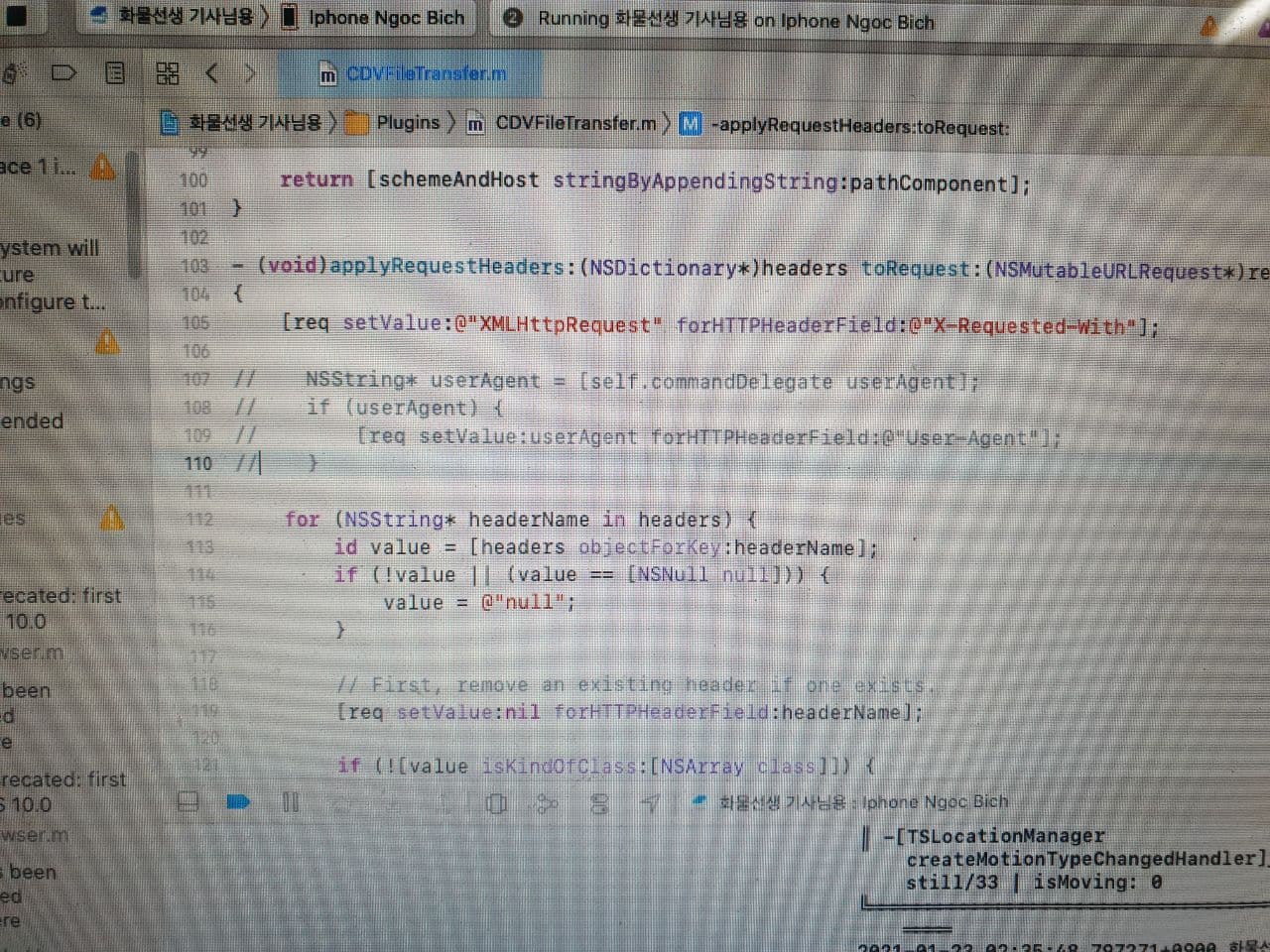The image size is (1270, 952).
Task: Go forward to the next file
Action: click(x=249, y=73)
